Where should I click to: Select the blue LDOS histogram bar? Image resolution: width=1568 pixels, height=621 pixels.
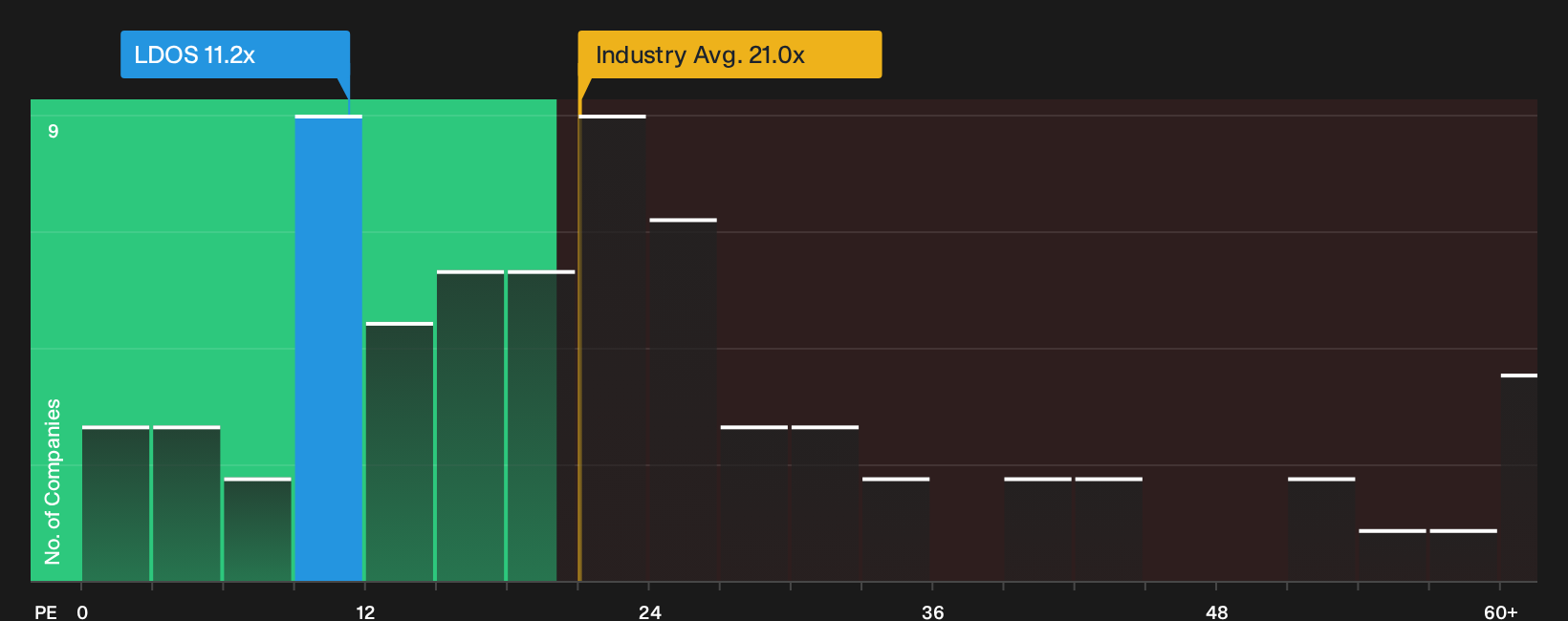329,349
